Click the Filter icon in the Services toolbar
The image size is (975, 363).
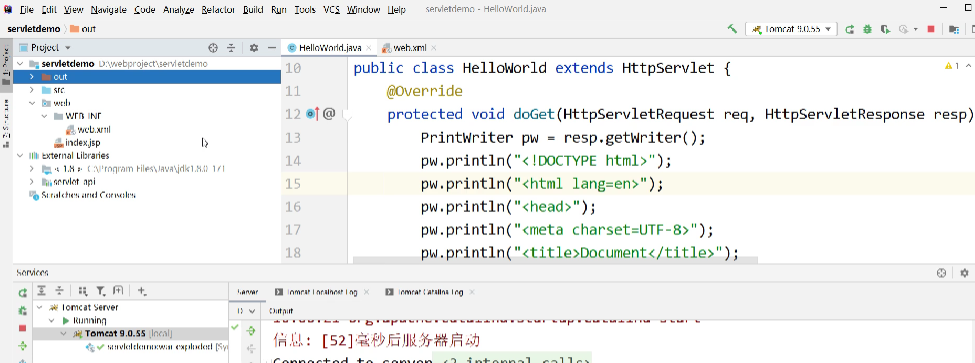101,290
